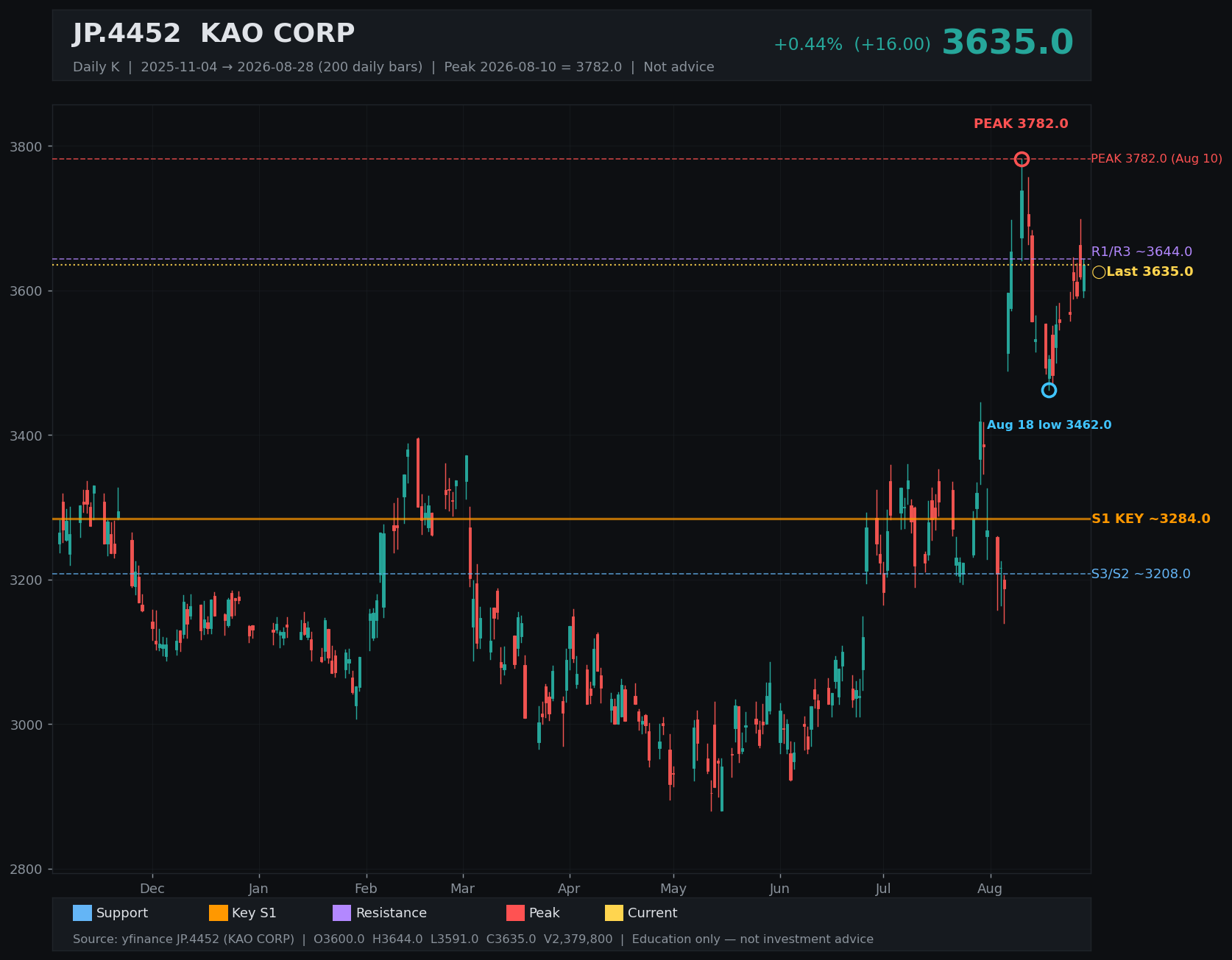Click the May x-axis label
Image resolution: width=1232 pixels, height=960 pixels.
coord(673,889)
